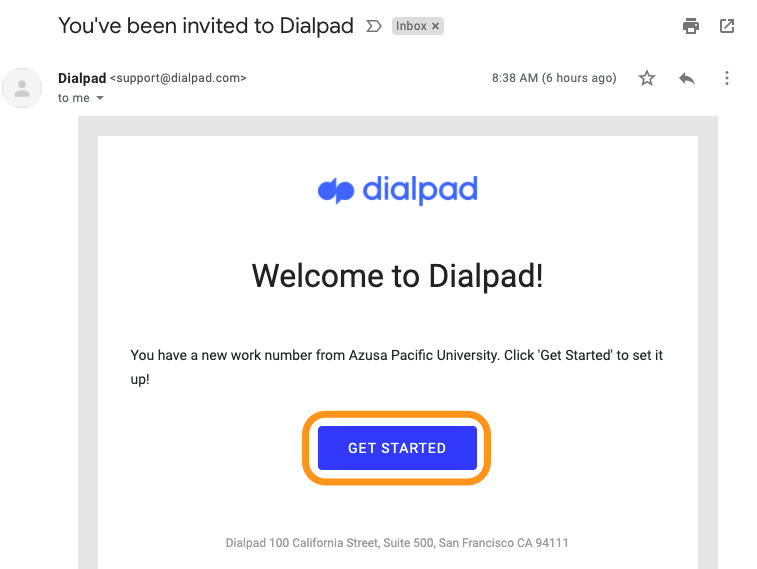The height and width of the screenshot is (569, 757).
Task: Print the email using the printer icon
Action: 690,26
